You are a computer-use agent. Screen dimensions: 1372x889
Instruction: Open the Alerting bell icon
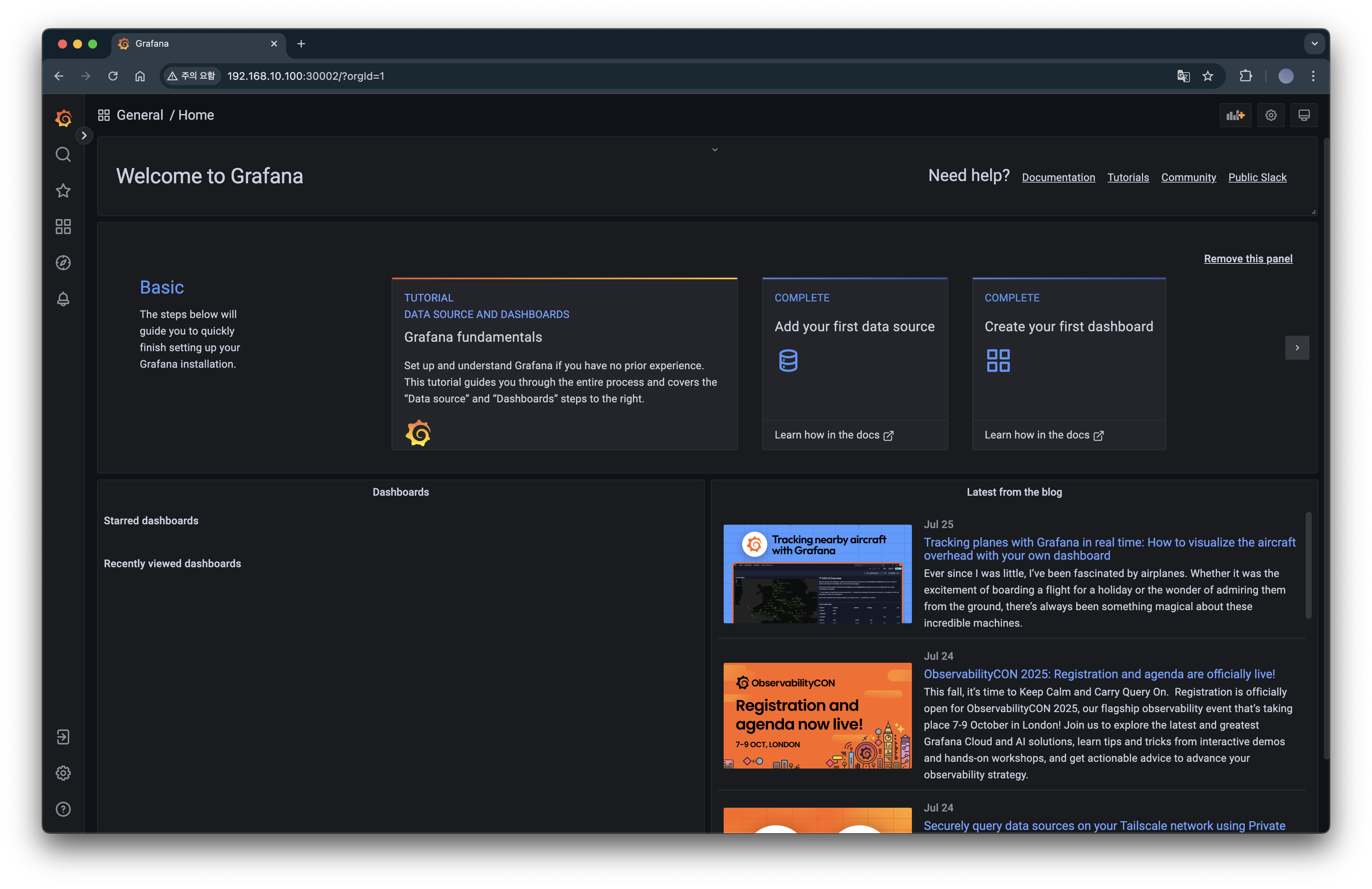(63, 299)
